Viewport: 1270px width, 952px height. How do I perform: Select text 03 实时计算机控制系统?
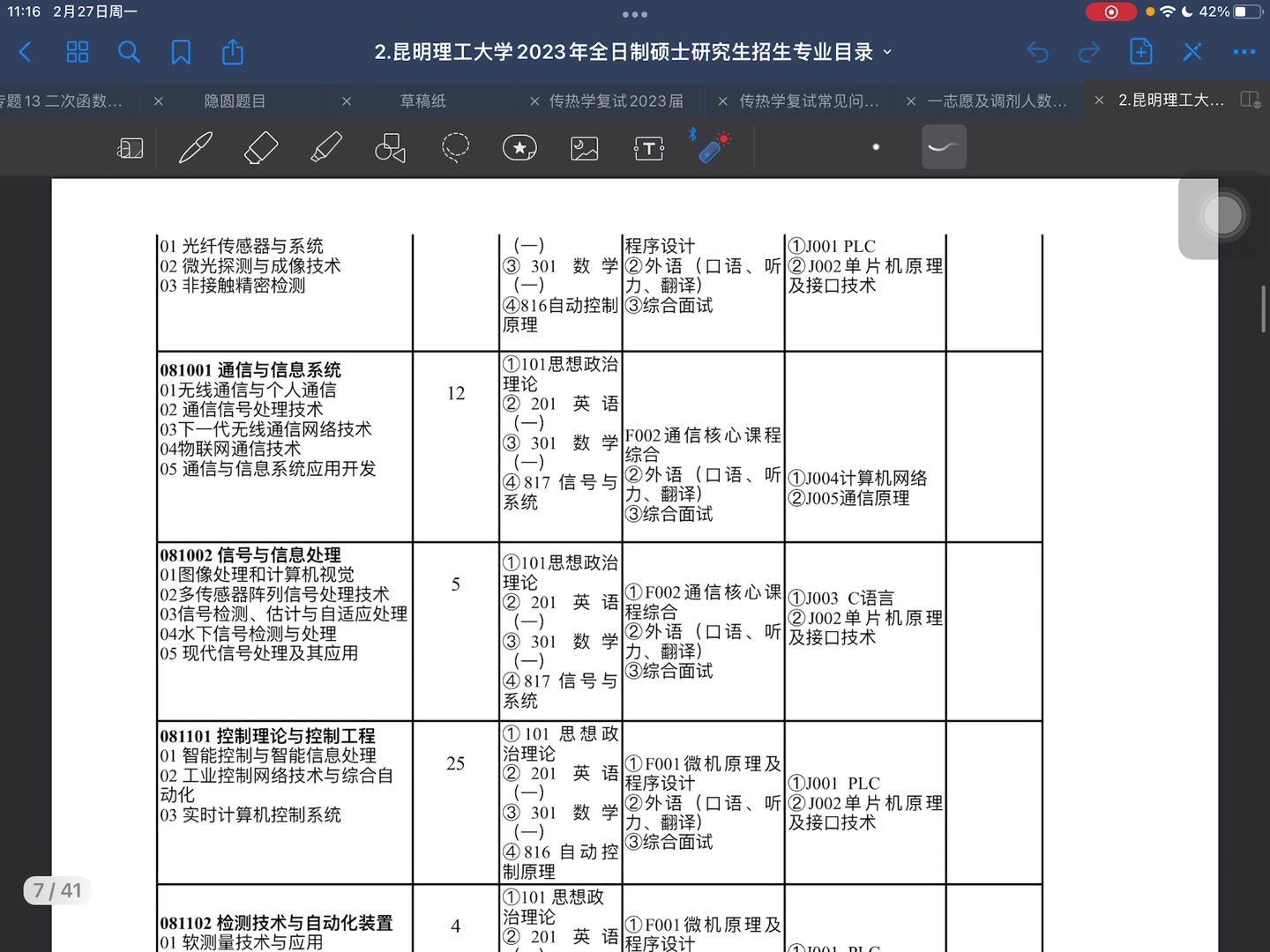pyautogui.click(x=250, y=814)
